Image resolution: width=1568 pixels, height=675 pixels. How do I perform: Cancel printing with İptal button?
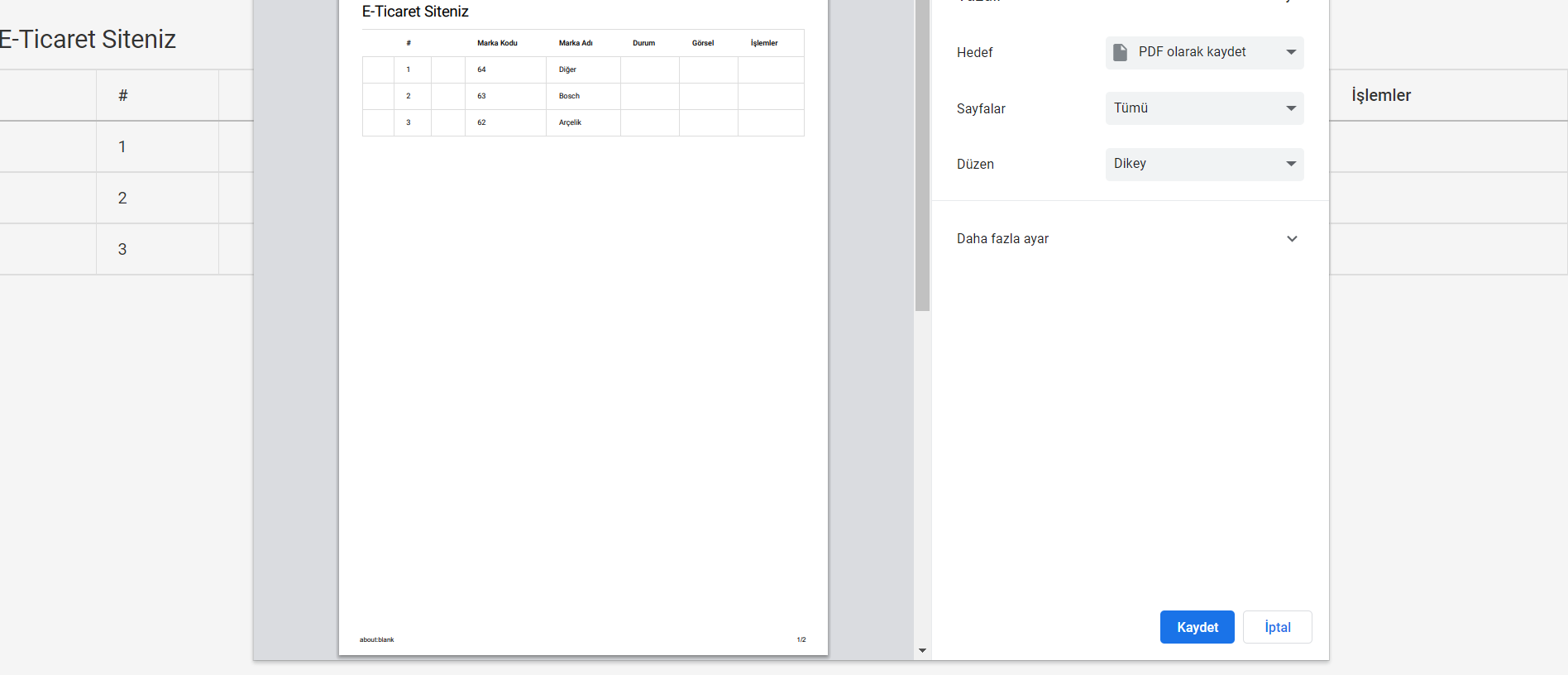pyautogui.click(x=1278, y=627)
